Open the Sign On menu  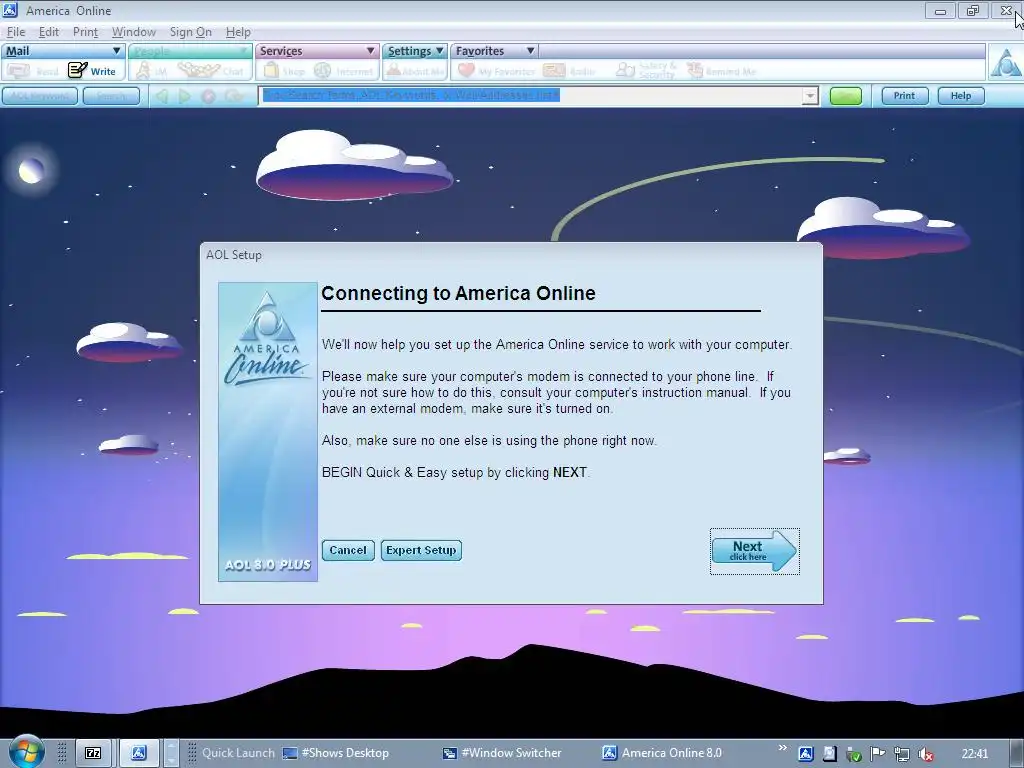click(x=191, y=31)
